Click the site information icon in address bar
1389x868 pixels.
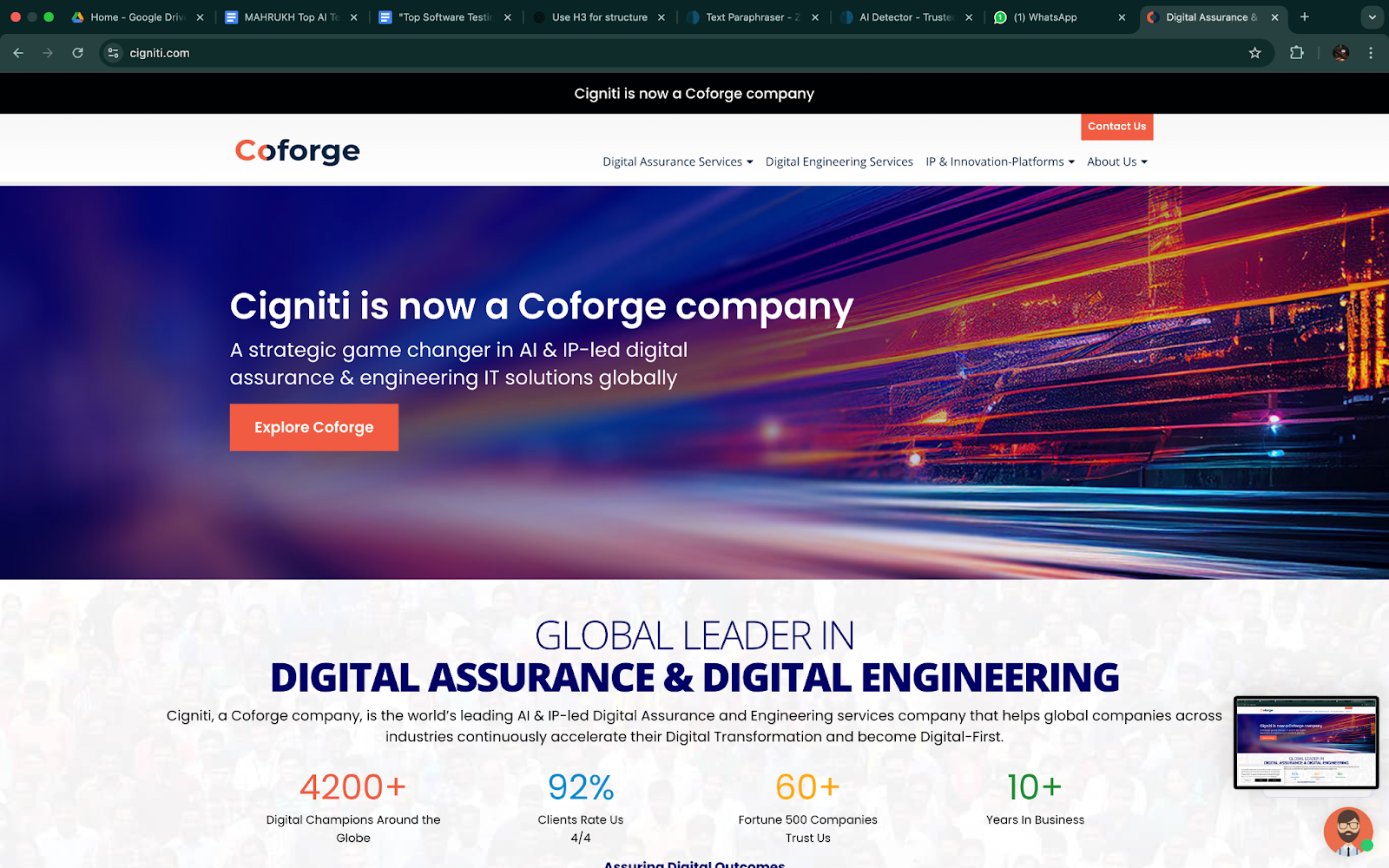coord(113,53)
